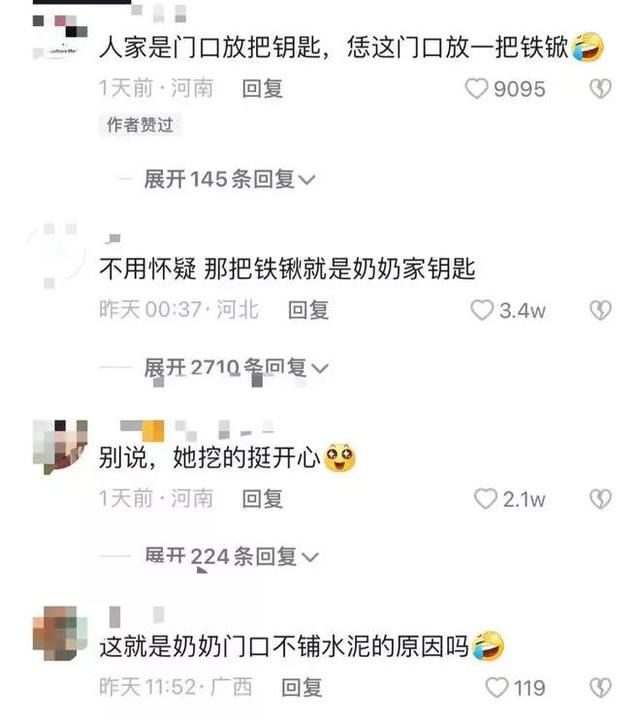Dislike the 河南 comment about 铁锨
Viewport: 640px width, 720px height.
click(600, 89)
